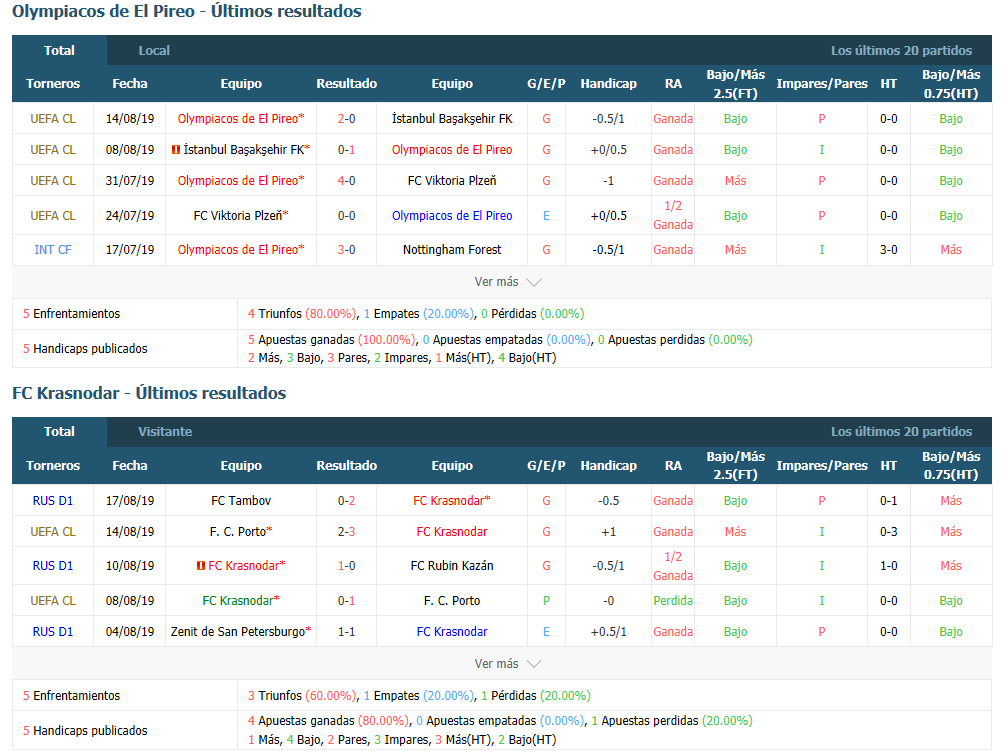Click 4 Apuestas ganadas (80.00%) text
The width and height of the screenshot is (1001, 753).
pyautogui.click(x=328, y=720)
